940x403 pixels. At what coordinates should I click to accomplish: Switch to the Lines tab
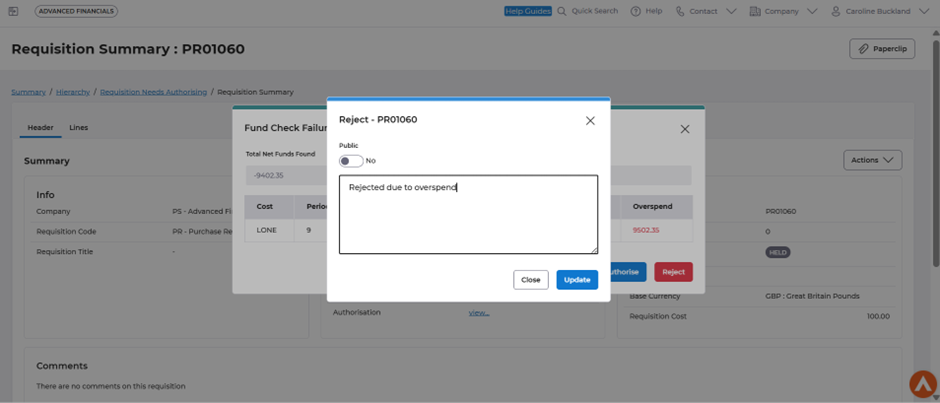click(x=79, y=127)
